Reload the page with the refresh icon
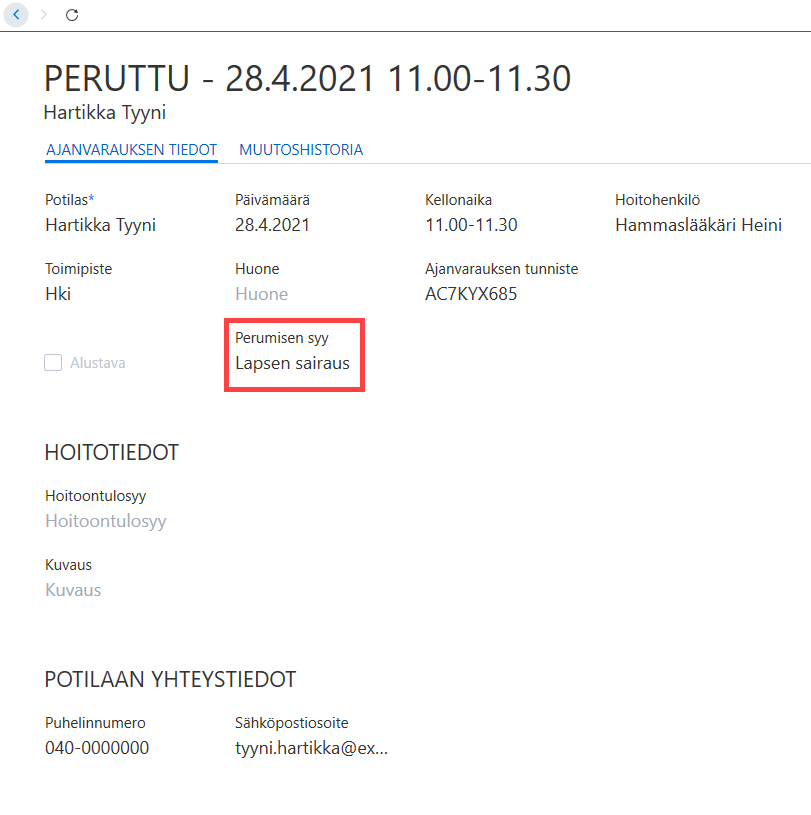This screenshot has width=811, height=815. pyautogui.click(x=72, y=15)
